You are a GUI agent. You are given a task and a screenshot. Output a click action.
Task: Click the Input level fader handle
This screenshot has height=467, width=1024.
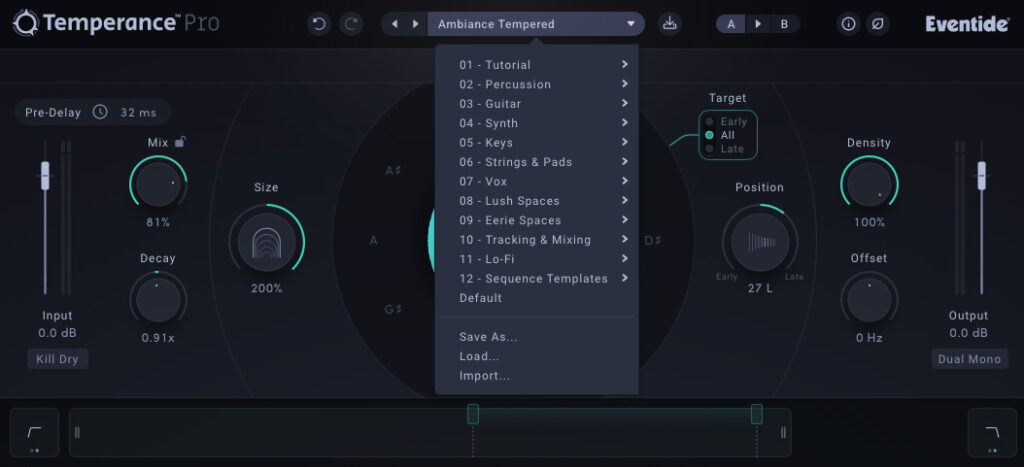pos(45,176)
